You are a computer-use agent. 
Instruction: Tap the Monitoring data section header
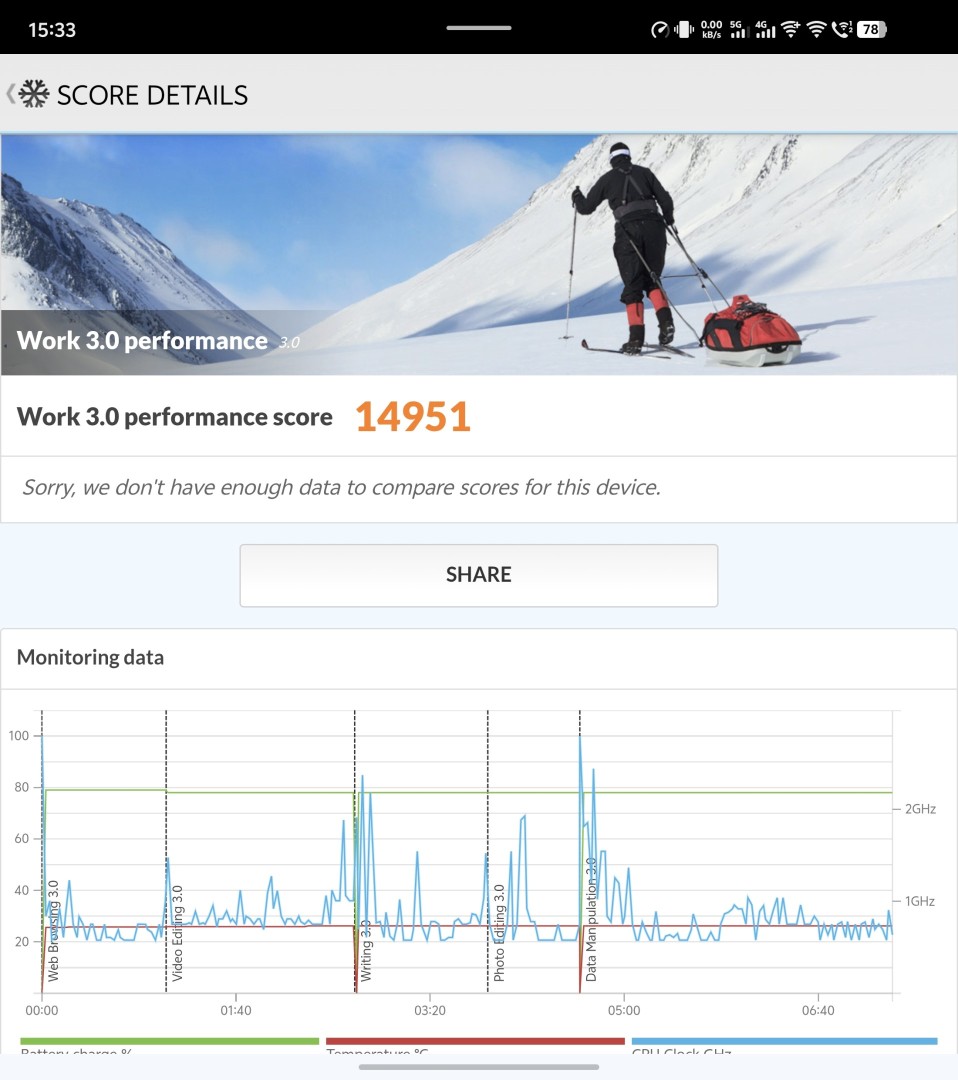pyautogui.click(x=90, y=657)
